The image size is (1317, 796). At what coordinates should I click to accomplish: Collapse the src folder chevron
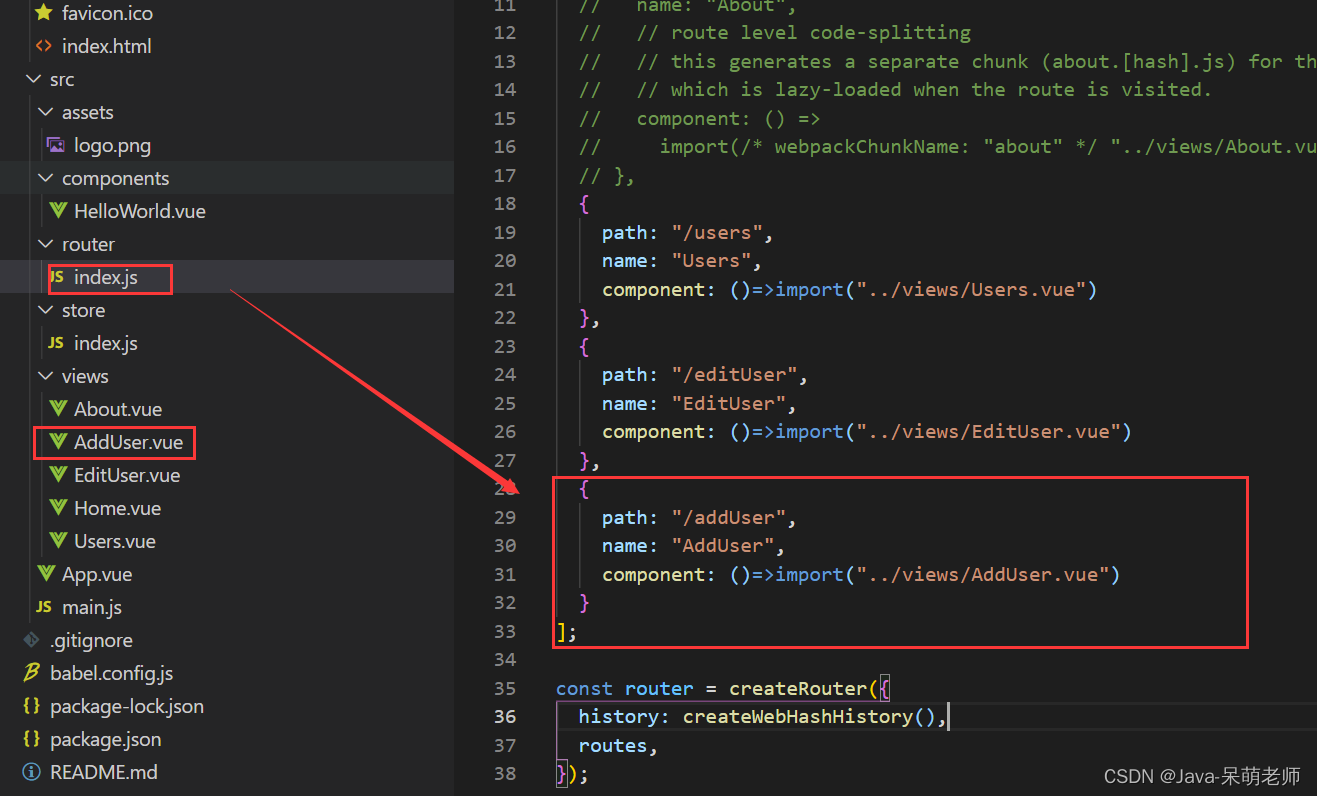34,79
